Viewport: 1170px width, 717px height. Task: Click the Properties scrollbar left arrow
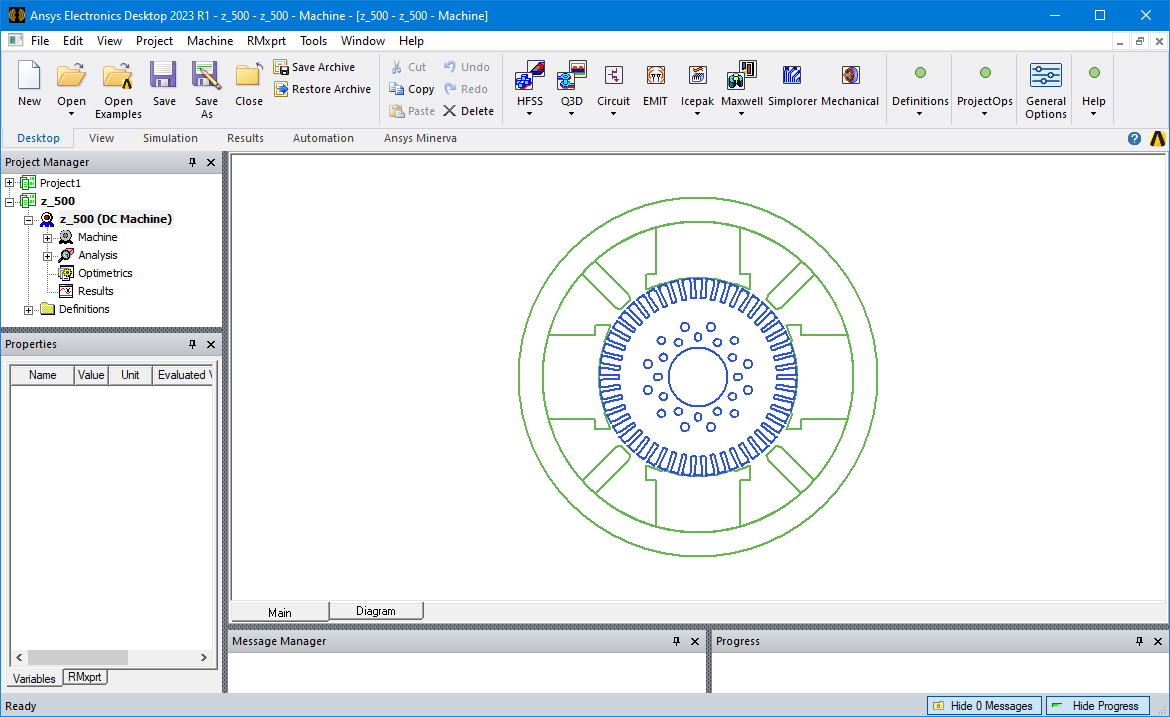pos(19,657)
